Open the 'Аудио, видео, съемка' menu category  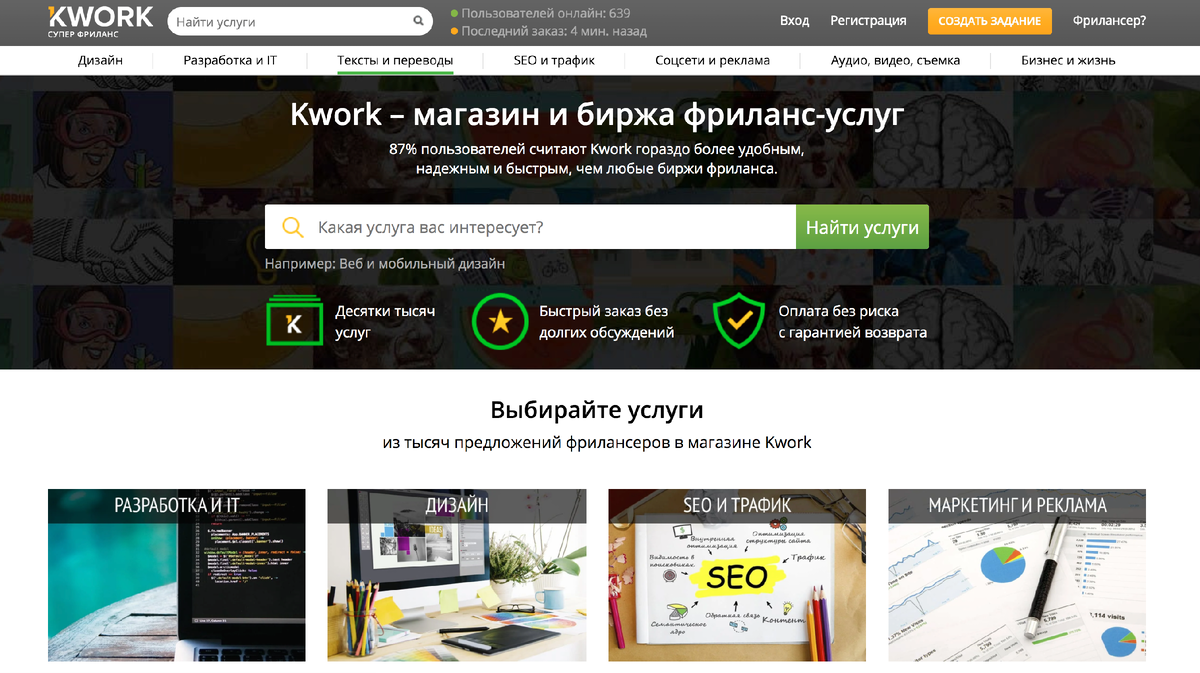click(x=895, y=60)
